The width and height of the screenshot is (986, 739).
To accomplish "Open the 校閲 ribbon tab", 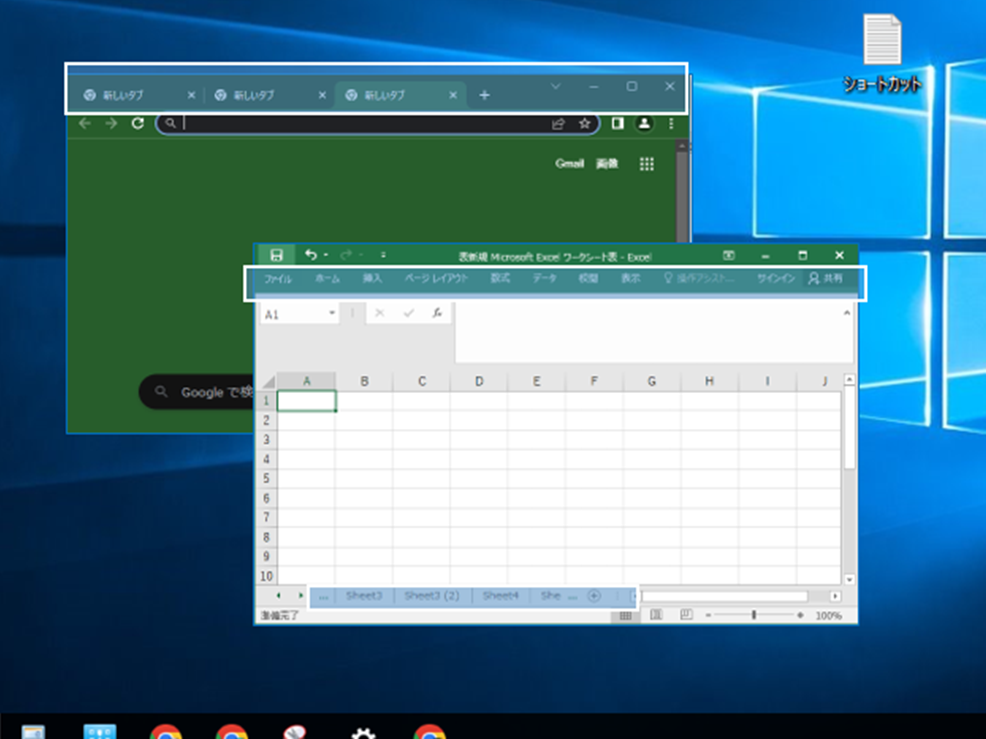I will (x=588, y=279).
